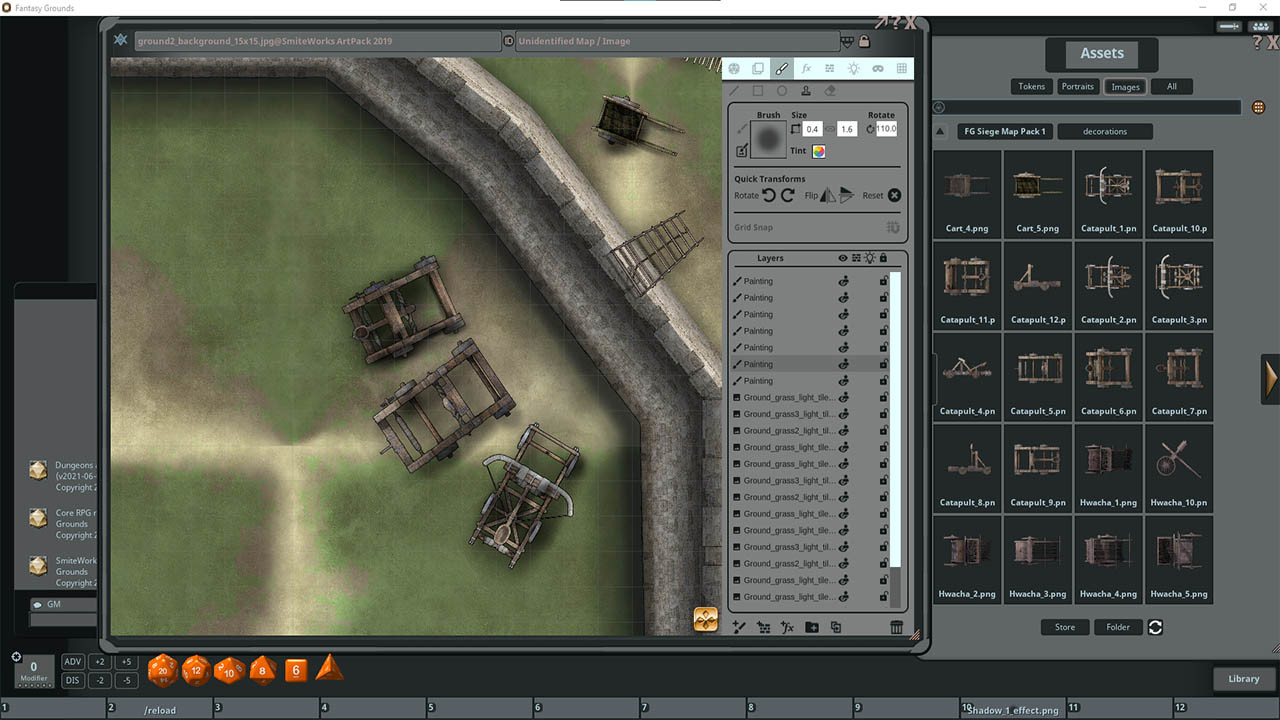Click the orange pan control on the map
Image resolution: width=1280 pixels, height=720 pixels.
point(706,620)
